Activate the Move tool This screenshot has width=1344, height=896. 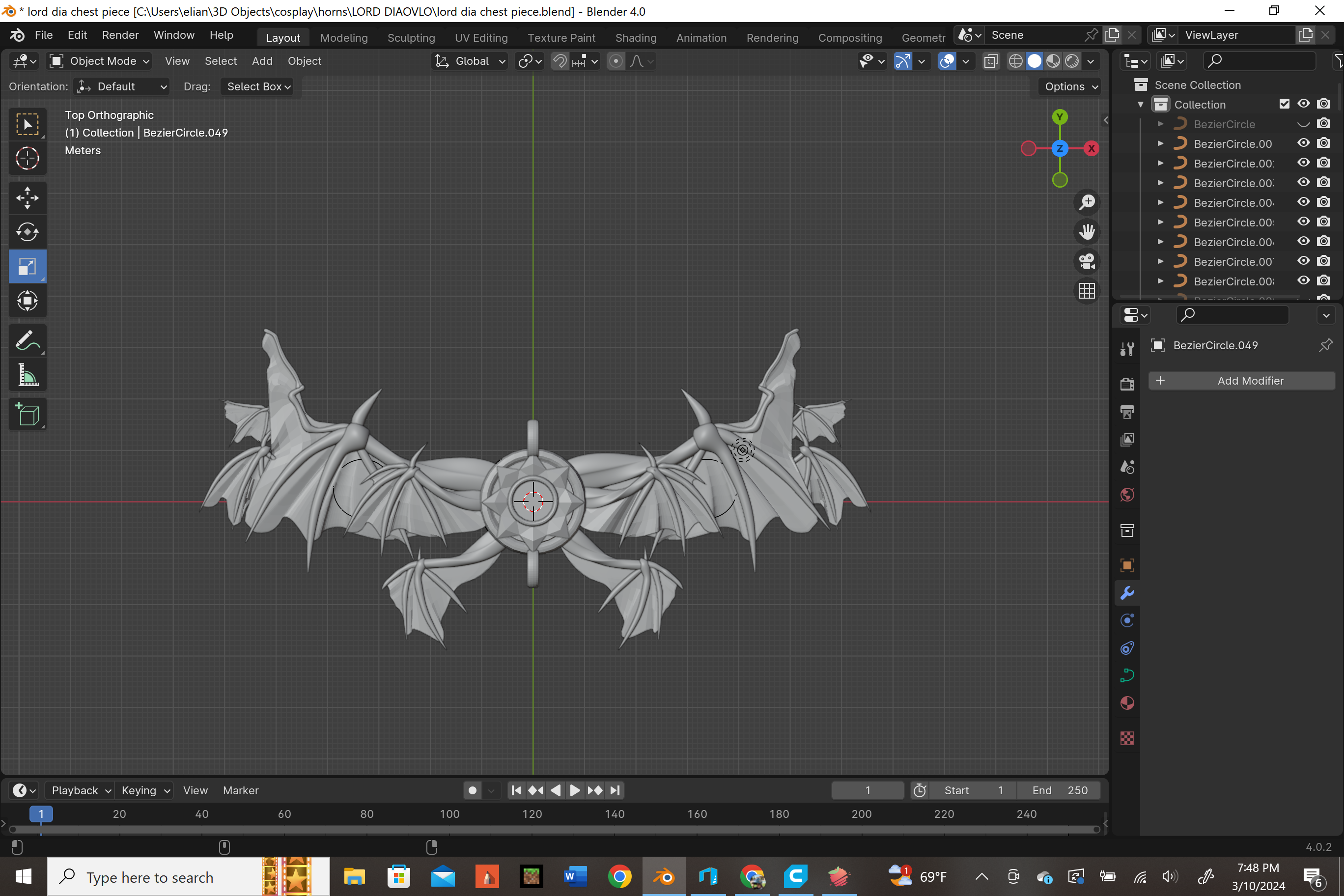pyautogui.click(x=27, y=197)
